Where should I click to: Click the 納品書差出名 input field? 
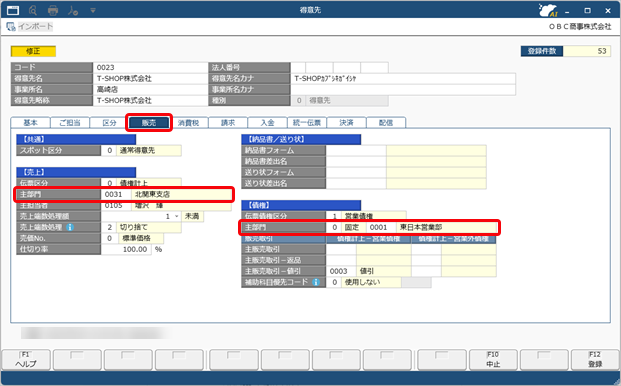(x=356, y=162)
